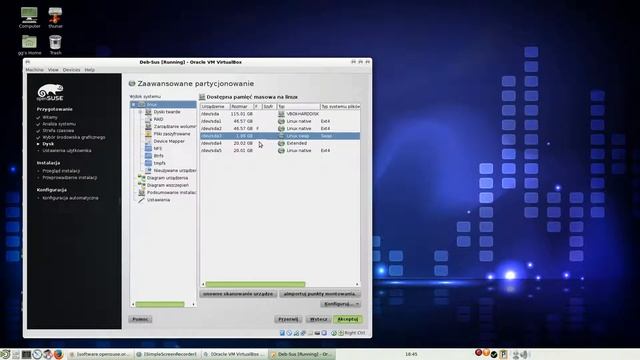Open the thunar desktop icon
640x360 pixels.
[x=55, y=18]
